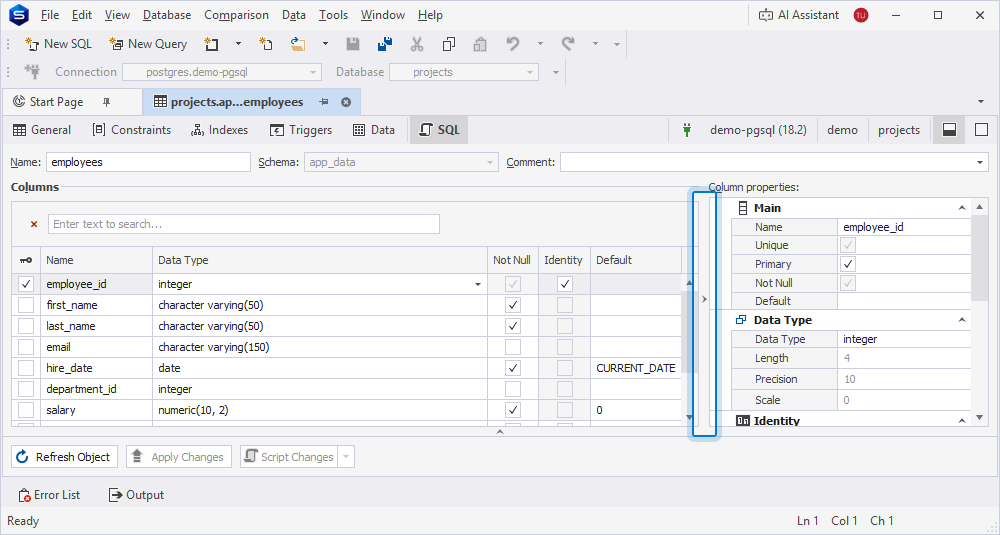Click the split view layout icon
Screen dimensions: 1000x535
[950, 130]
